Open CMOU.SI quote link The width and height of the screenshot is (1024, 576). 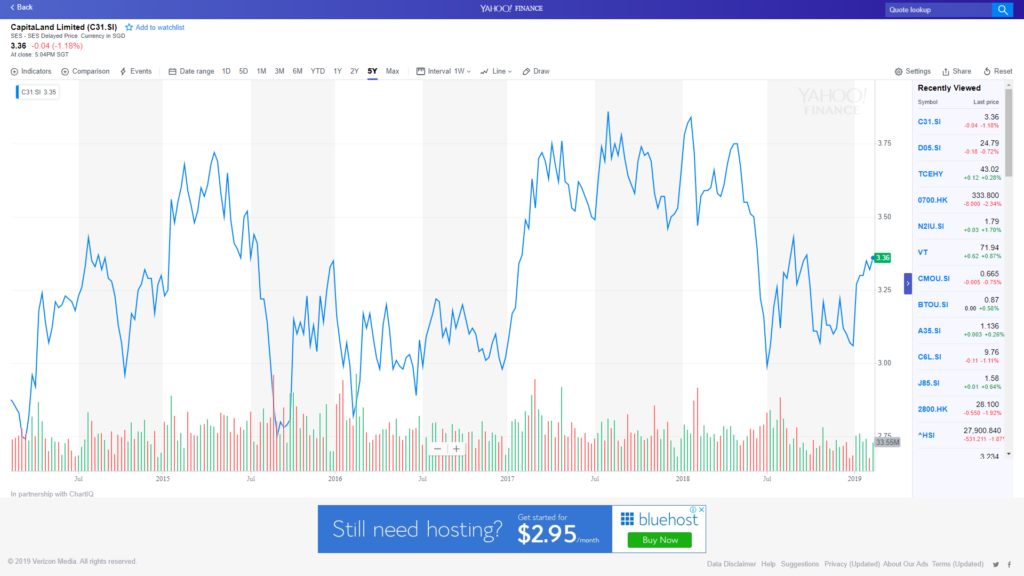pyautogui.click(x=933, y=278)
